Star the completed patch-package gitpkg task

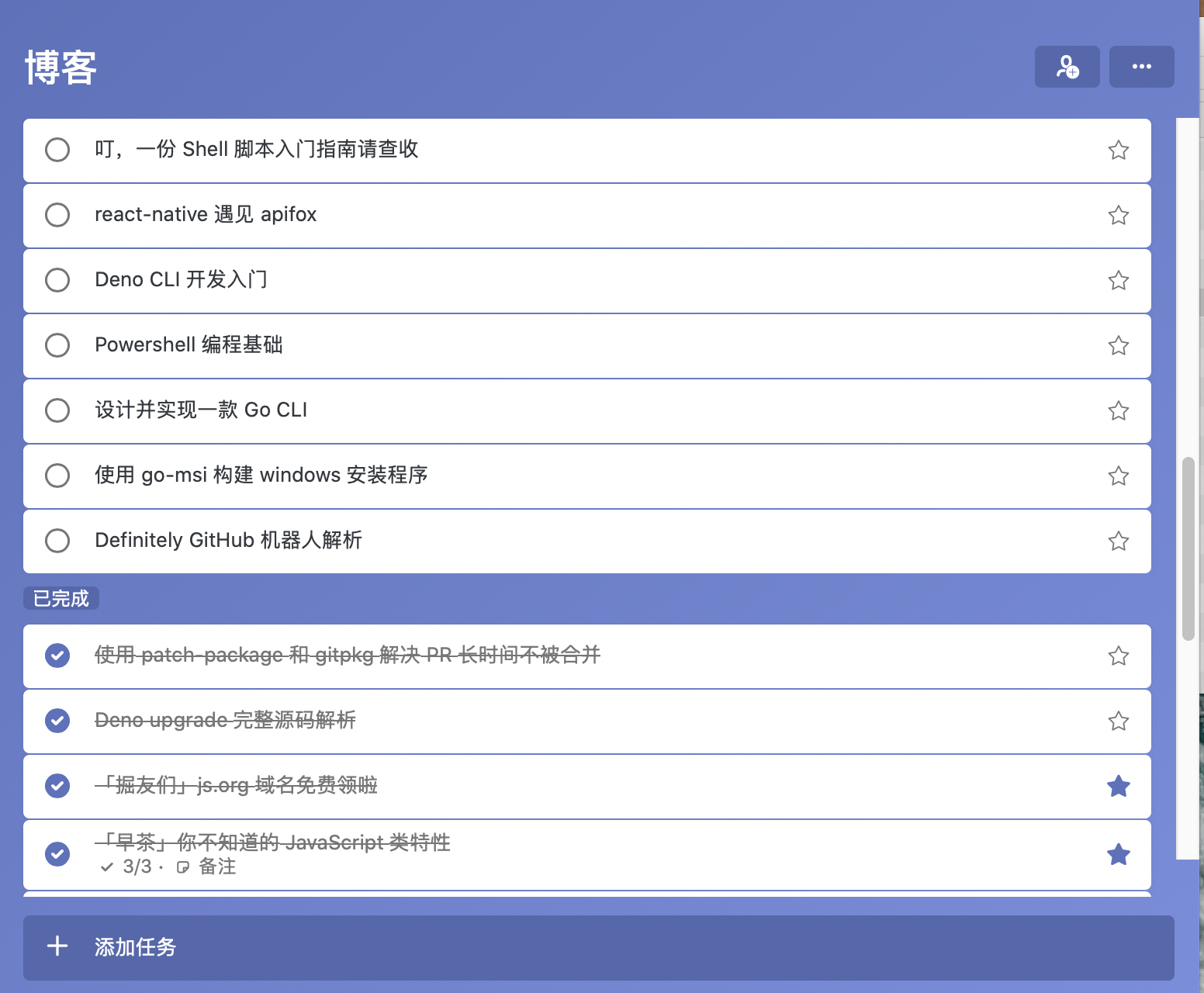click(x=1118, y=656)
